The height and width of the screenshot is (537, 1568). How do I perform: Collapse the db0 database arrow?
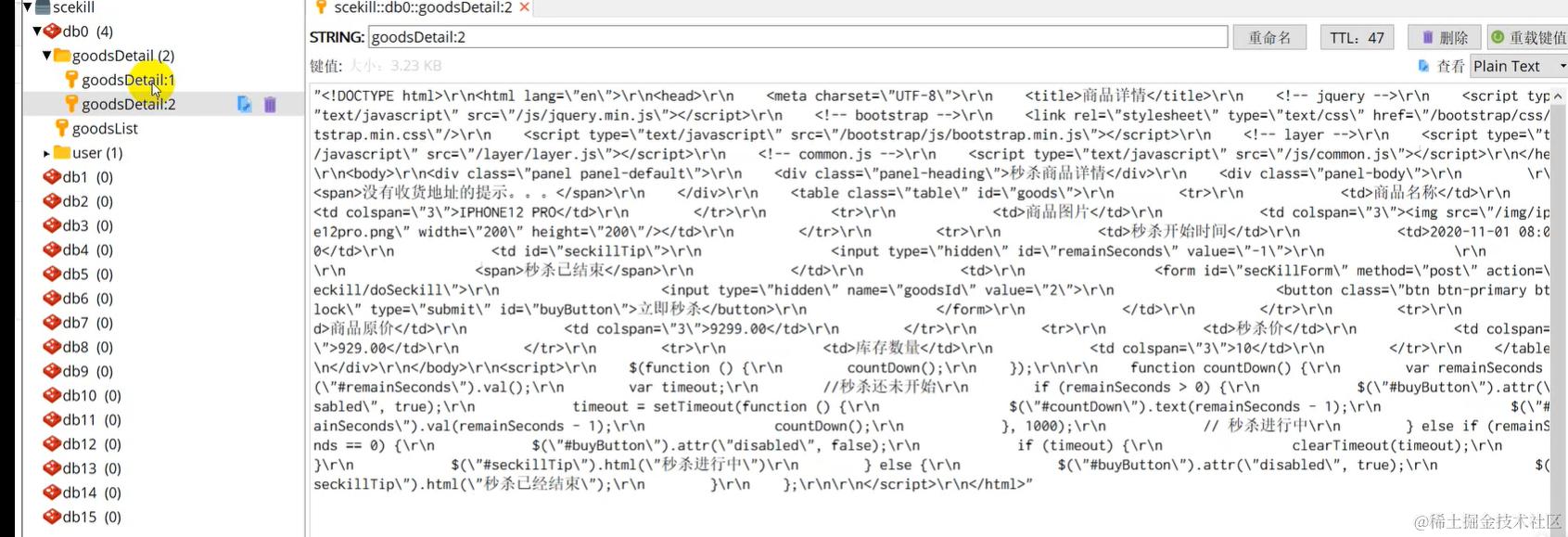click(37, 32)
